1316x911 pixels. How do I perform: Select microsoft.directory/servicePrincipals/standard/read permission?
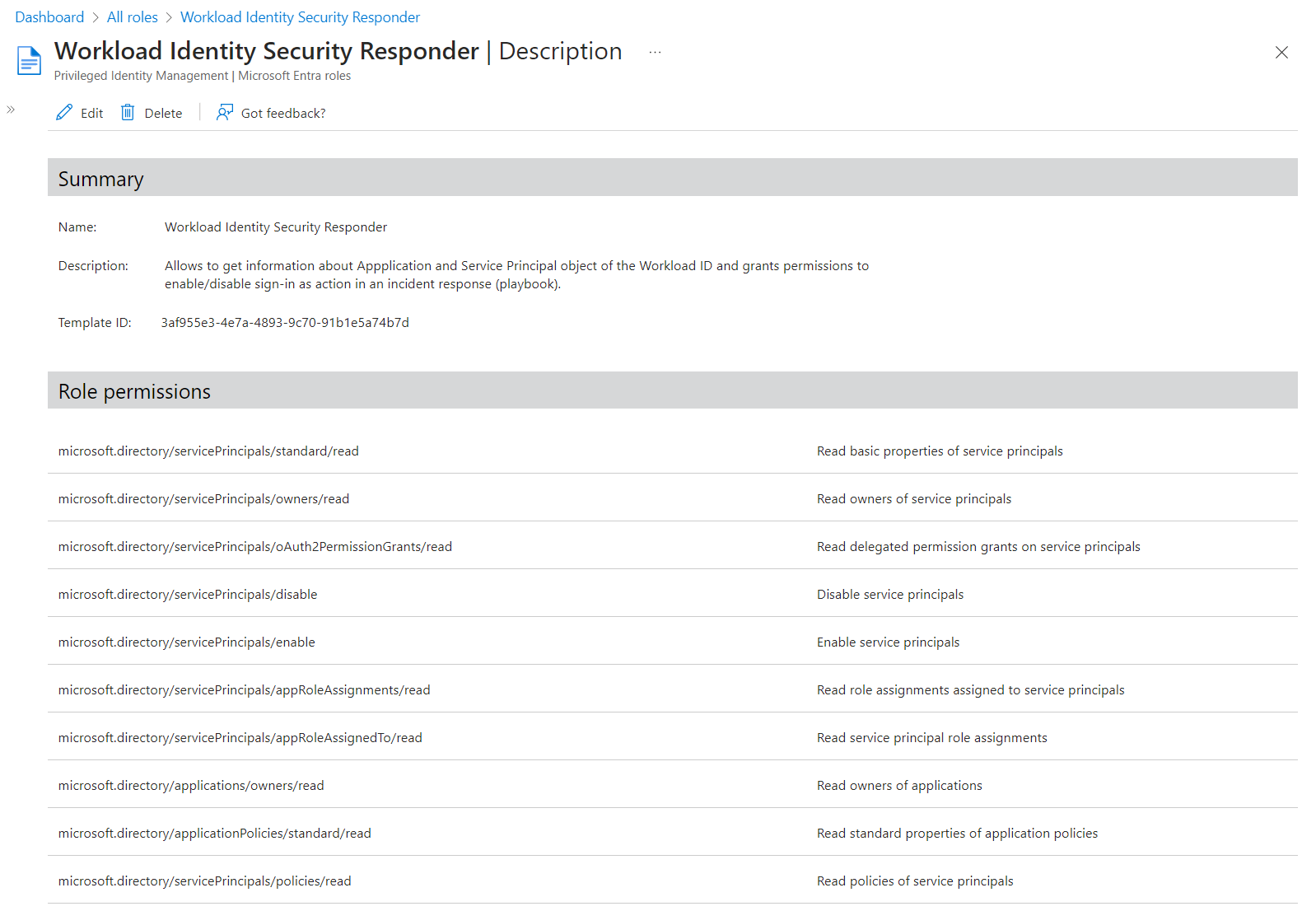pyautogui.click(x=208, y=451)
